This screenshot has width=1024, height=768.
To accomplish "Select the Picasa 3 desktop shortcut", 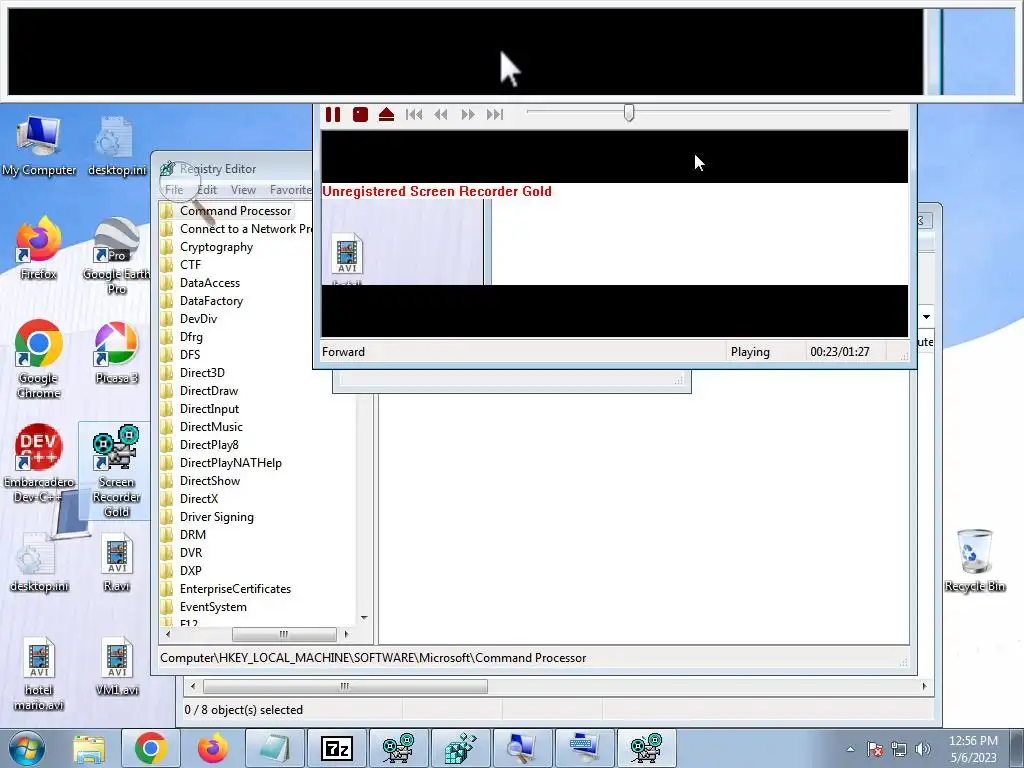I will coord(116,353).
